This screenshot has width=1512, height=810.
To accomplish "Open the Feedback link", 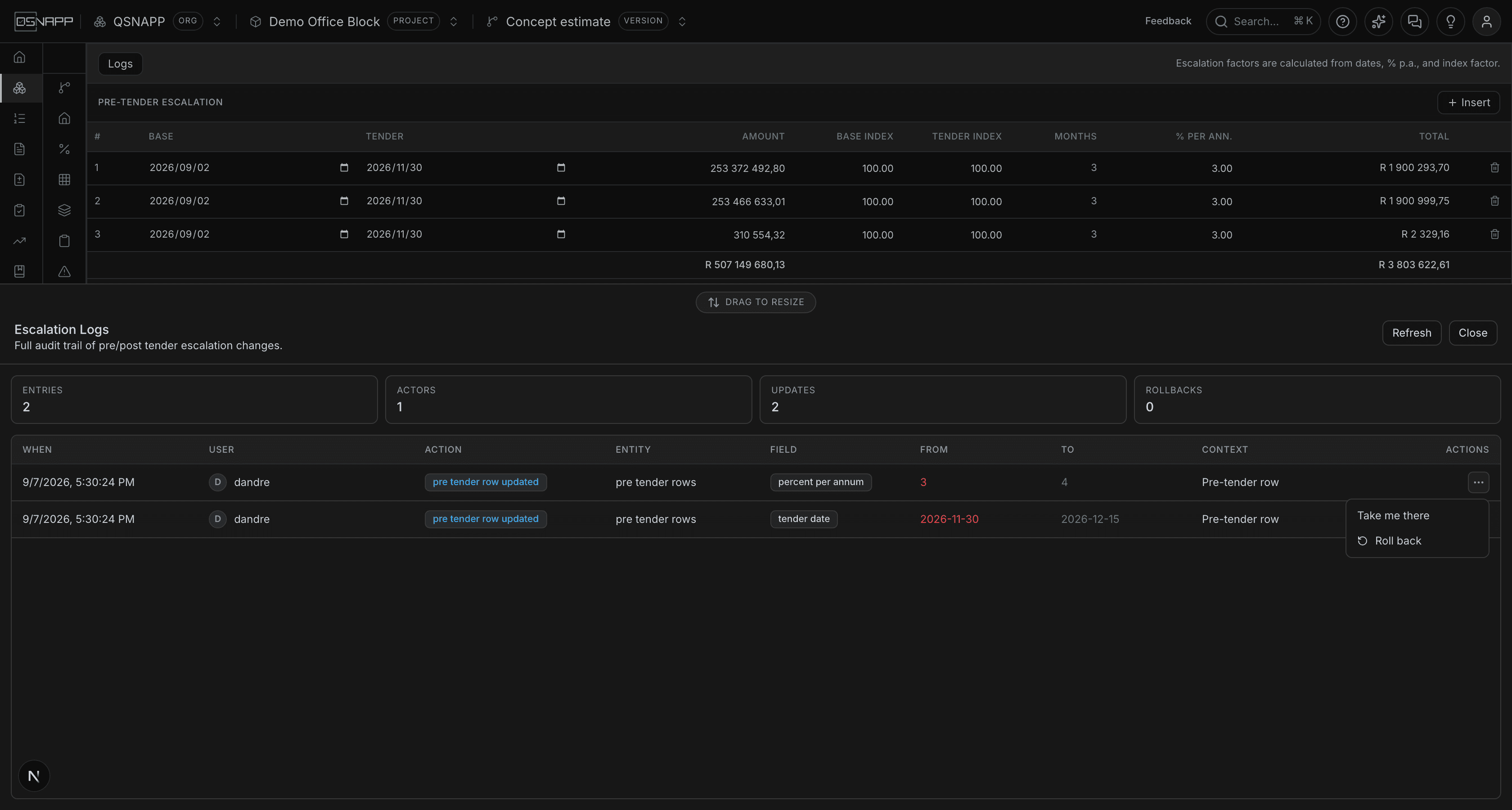I will click(1167, 22).
